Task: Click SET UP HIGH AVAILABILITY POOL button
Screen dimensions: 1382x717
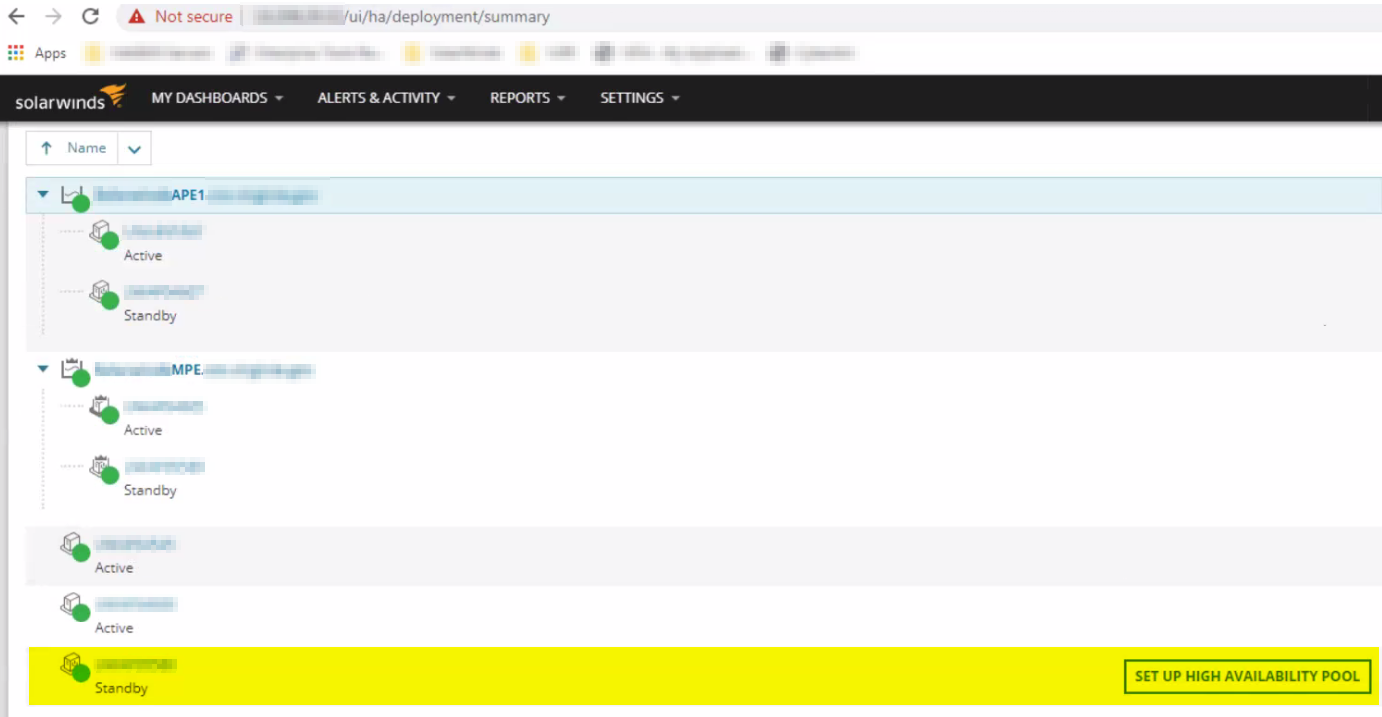Action: point(1245,675)
